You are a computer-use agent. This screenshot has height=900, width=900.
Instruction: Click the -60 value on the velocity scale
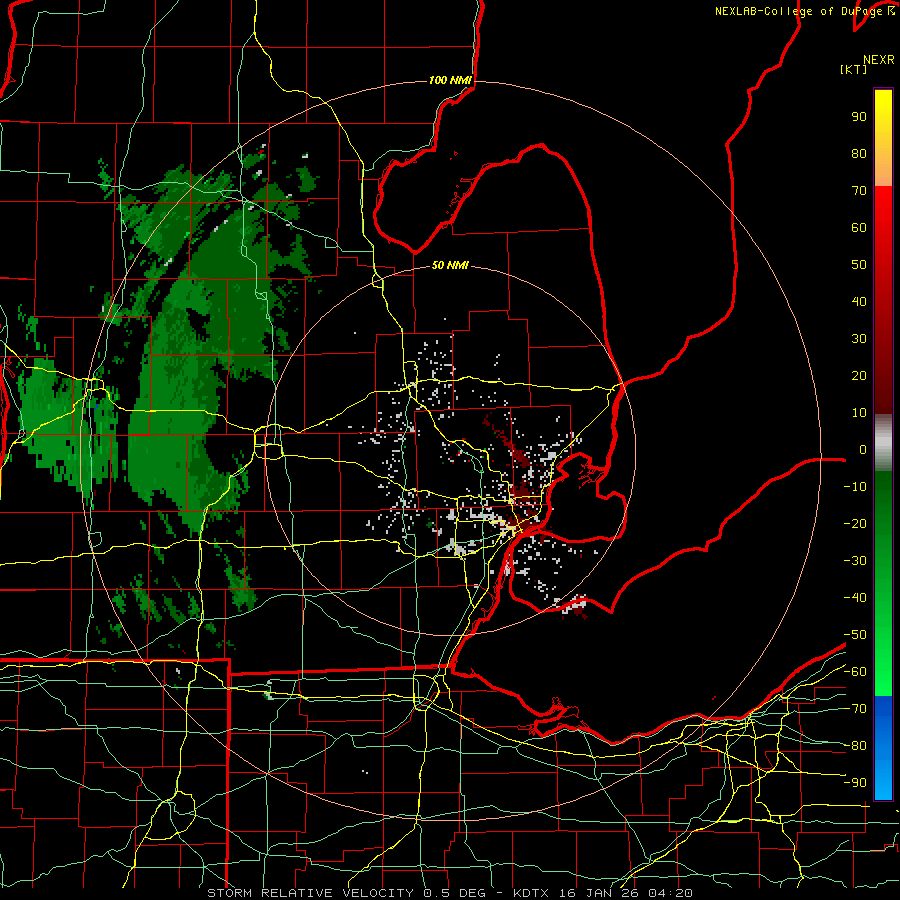pos(855,672)
